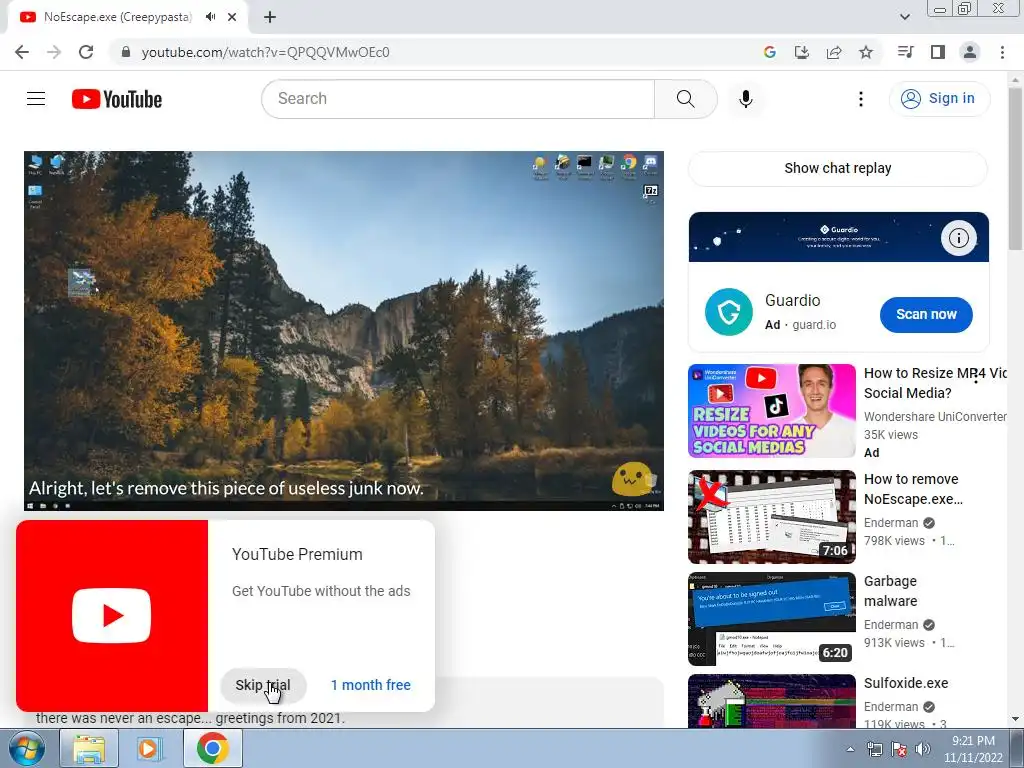Click the Google icon in address bar
The image size is (1024, 768).
pyautogui.click(x=770, y=52)
